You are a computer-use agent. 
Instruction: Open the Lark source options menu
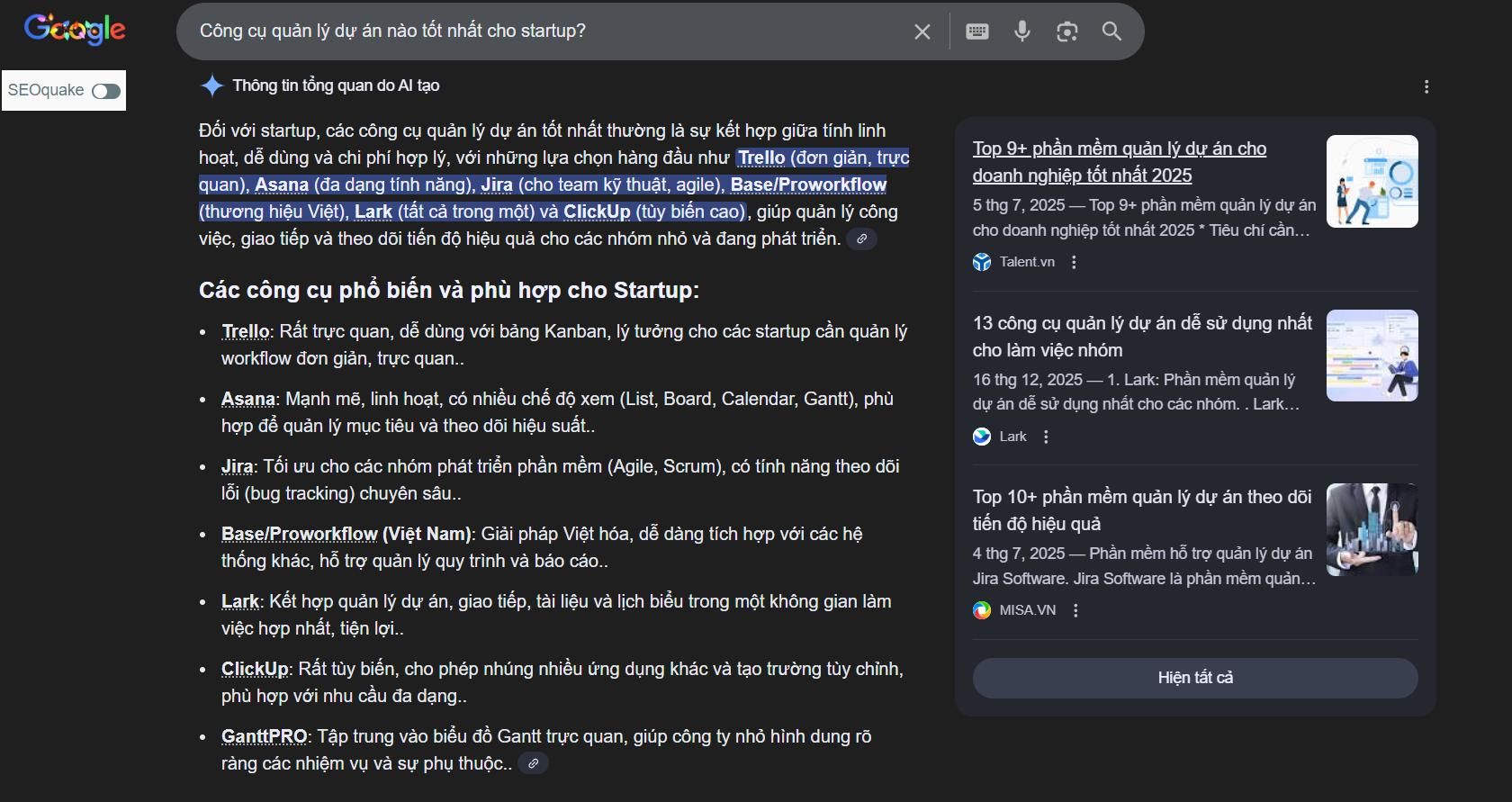pos(1046,437)
